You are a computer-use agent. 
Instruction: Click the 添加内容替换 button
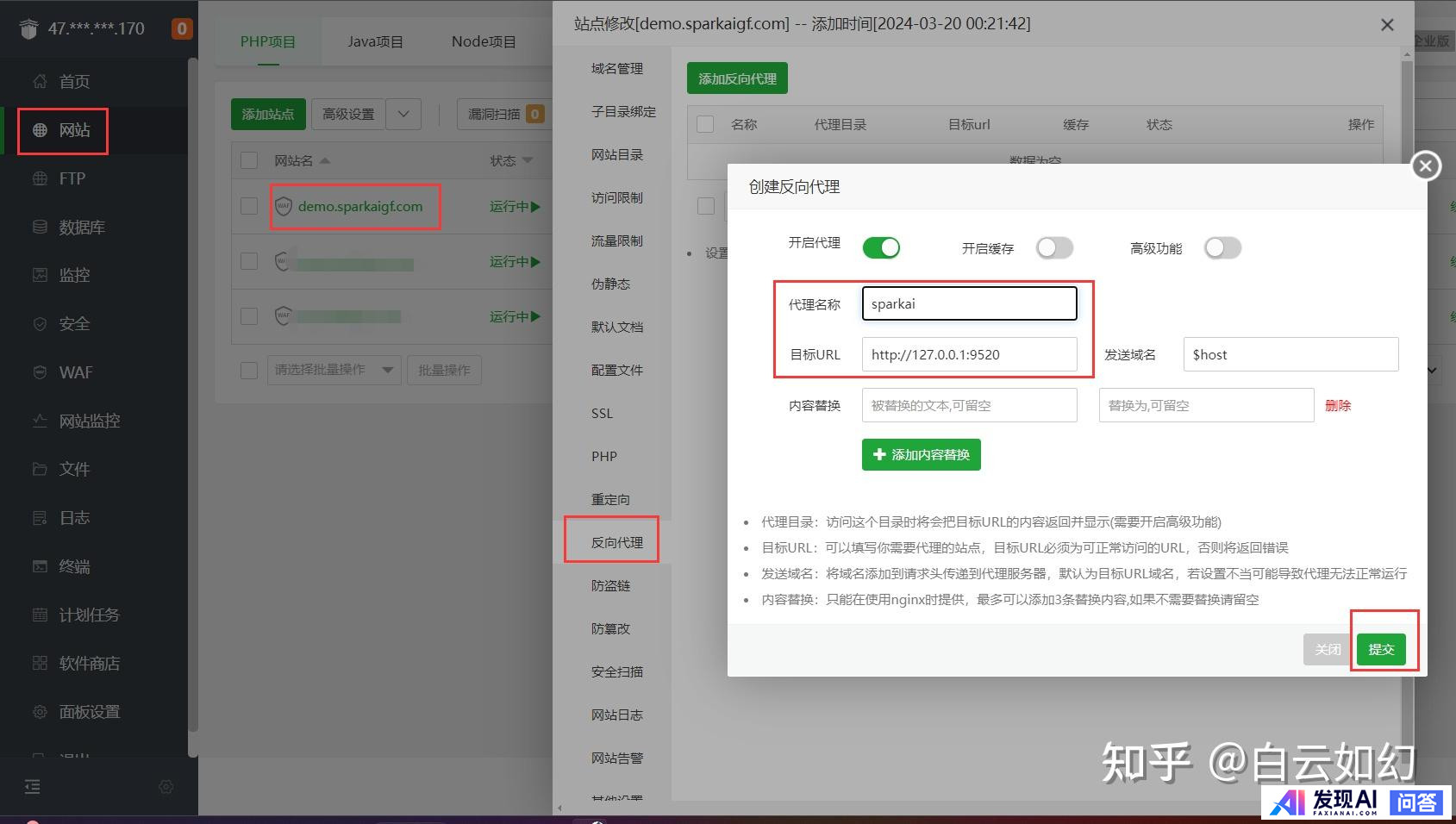click(921, 454)
